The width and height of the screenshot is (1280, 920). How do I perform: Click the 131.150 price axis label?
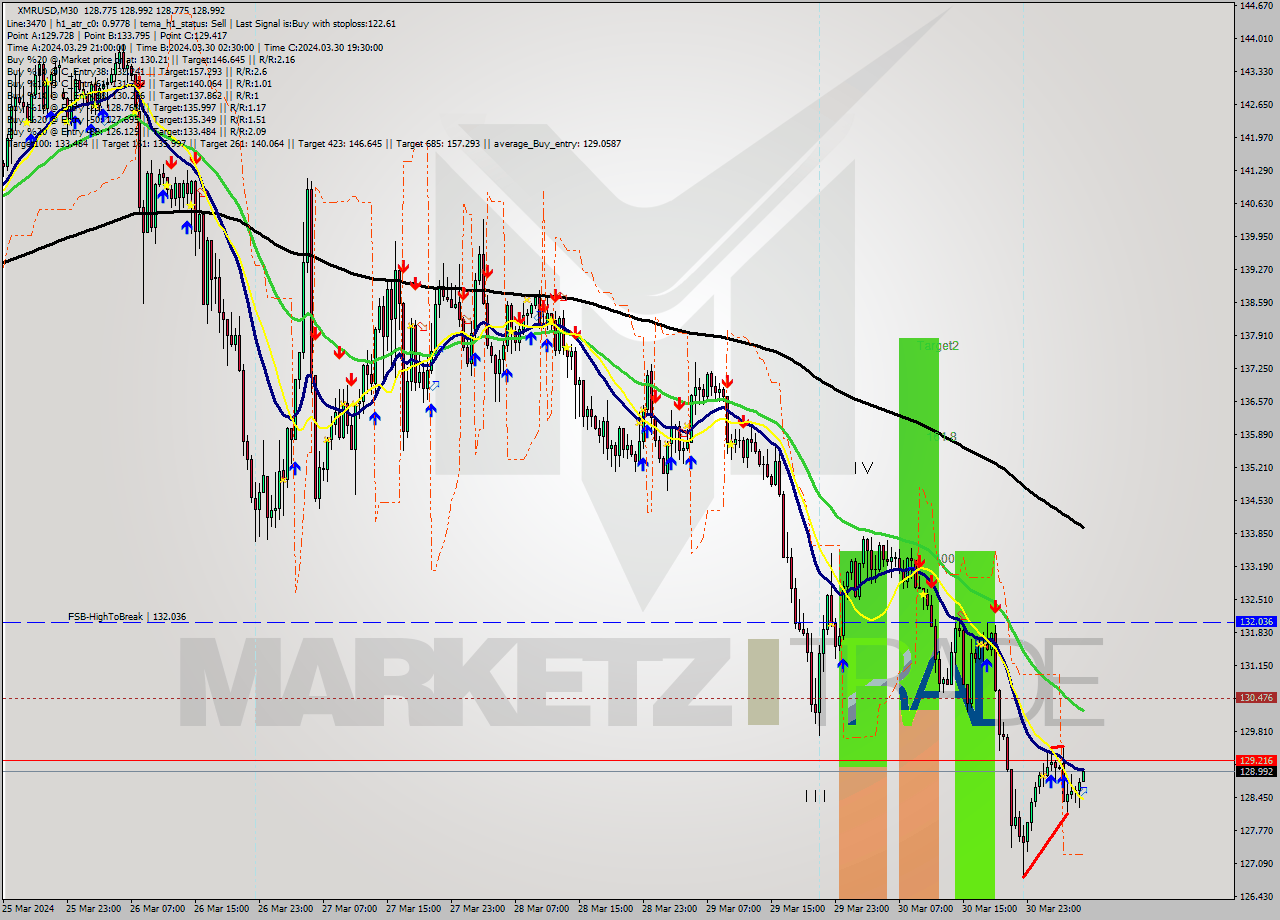(x=1256, y=666)
